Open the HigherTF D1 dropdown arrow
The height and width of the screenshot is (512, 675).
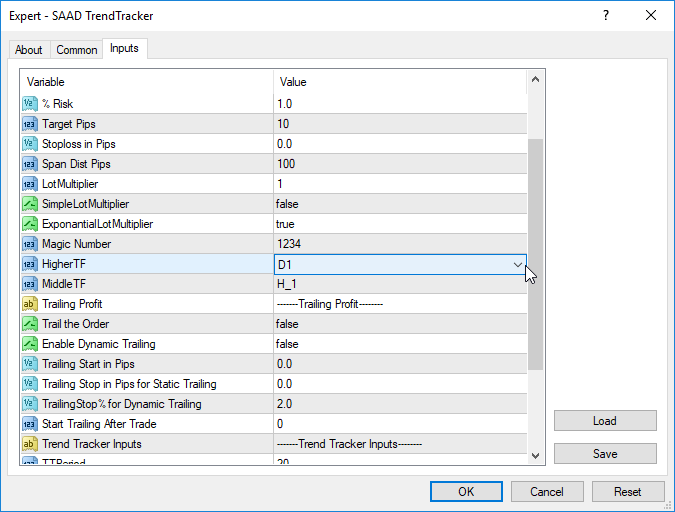[x=517, y=264]
